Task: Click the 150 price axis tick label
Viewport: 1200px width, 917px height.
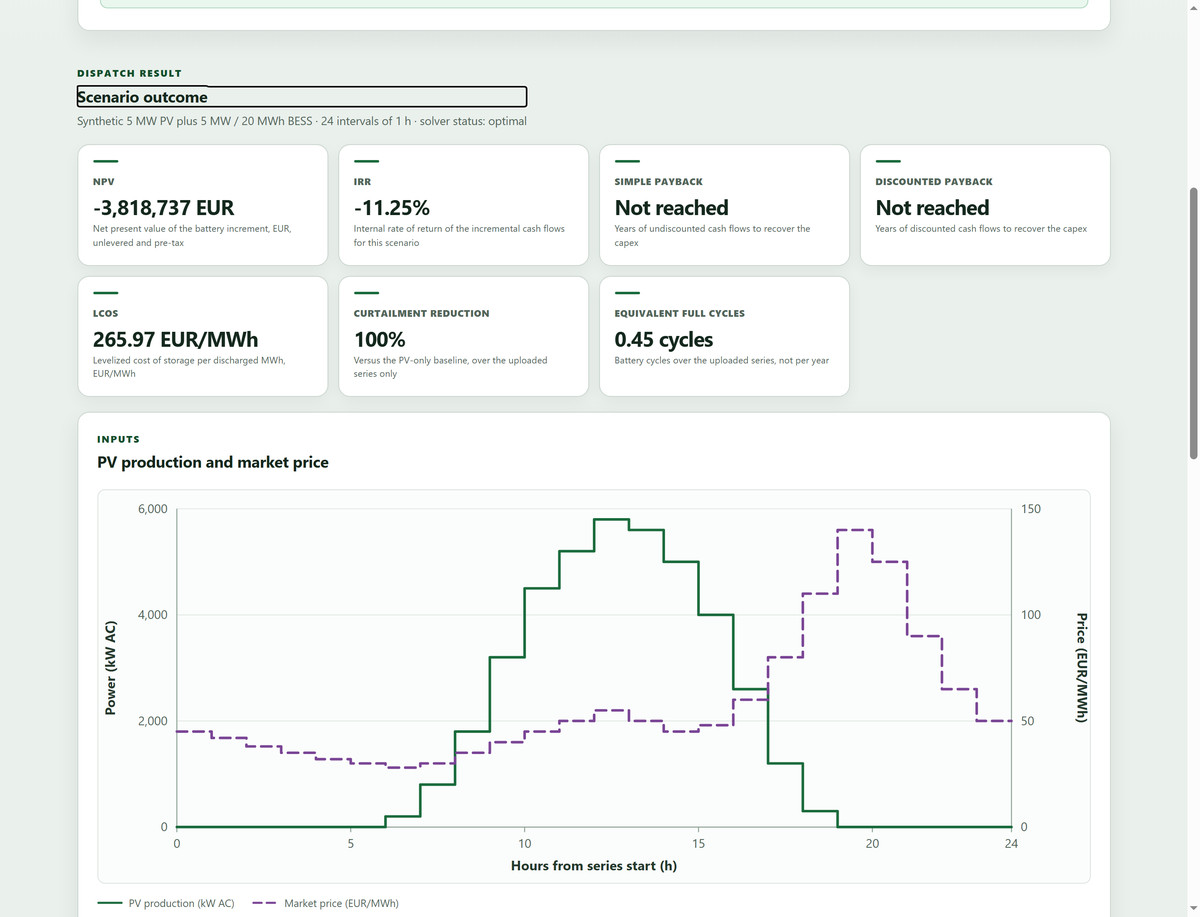Action: (1031, 509)
